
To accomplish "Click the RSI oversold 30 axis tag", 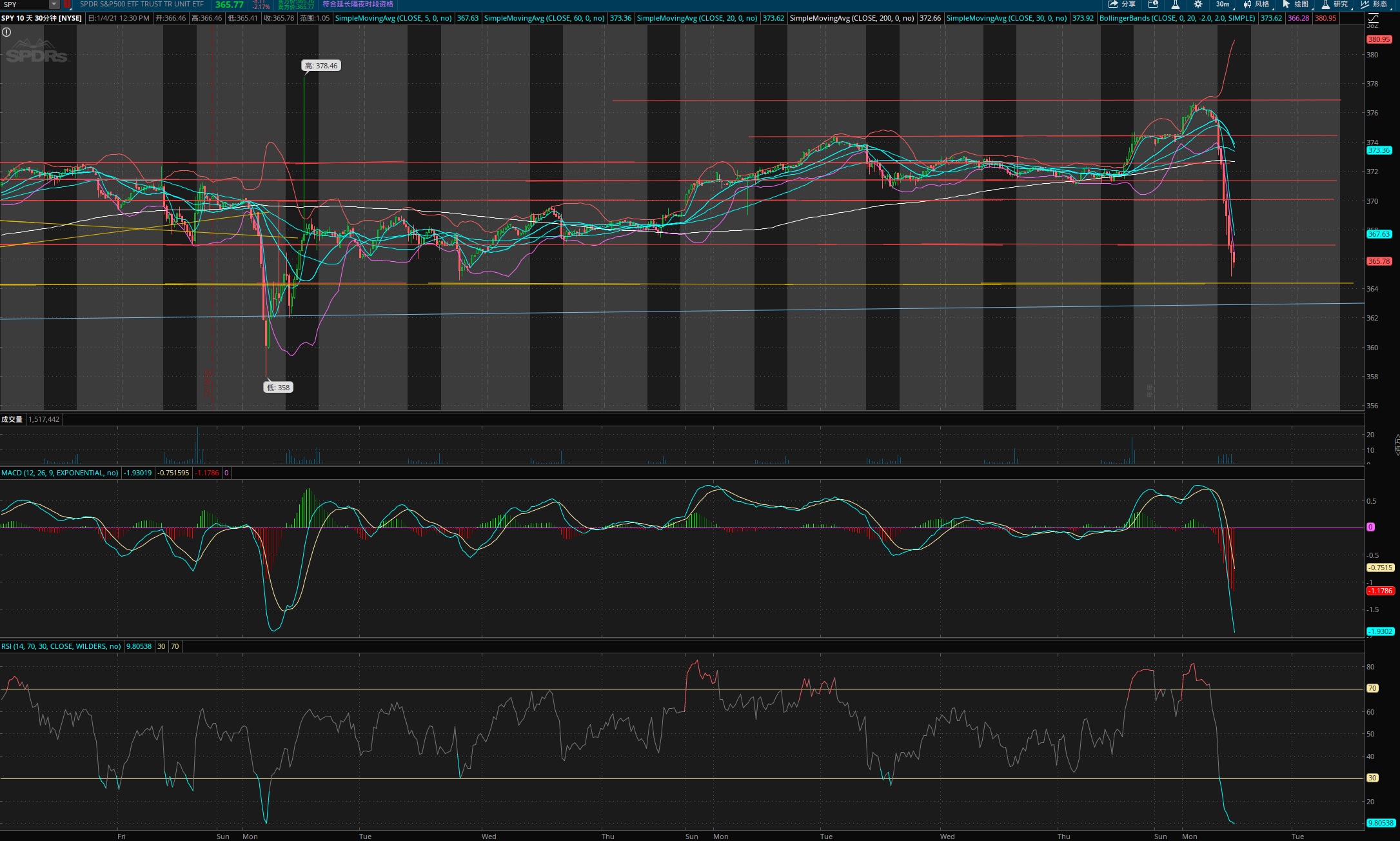I will tap(1372, 778).
